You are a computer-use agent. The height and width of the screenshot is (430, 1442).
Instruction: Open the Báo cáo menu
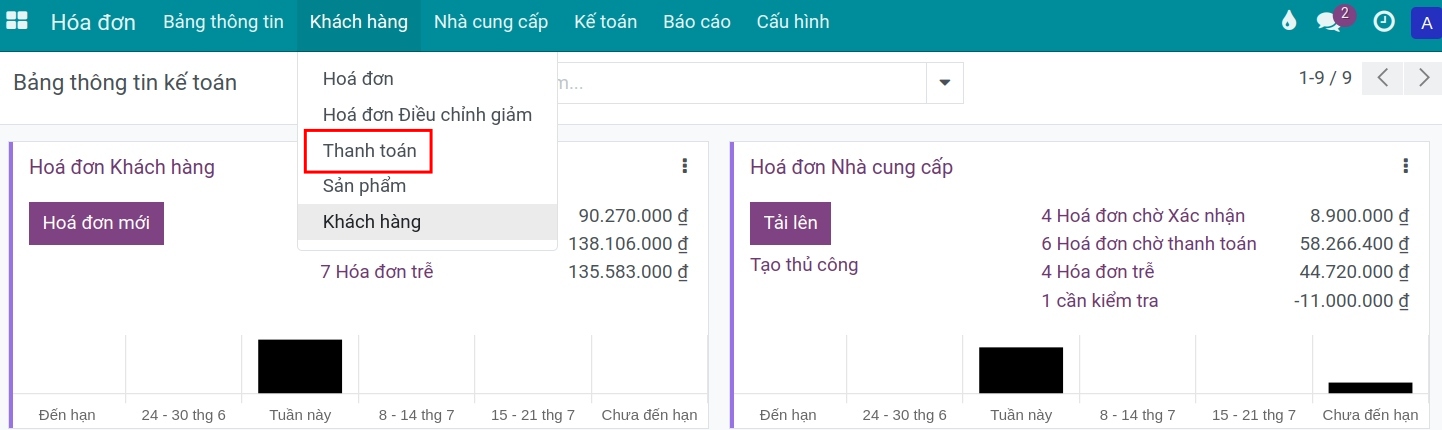click(697, 22)
